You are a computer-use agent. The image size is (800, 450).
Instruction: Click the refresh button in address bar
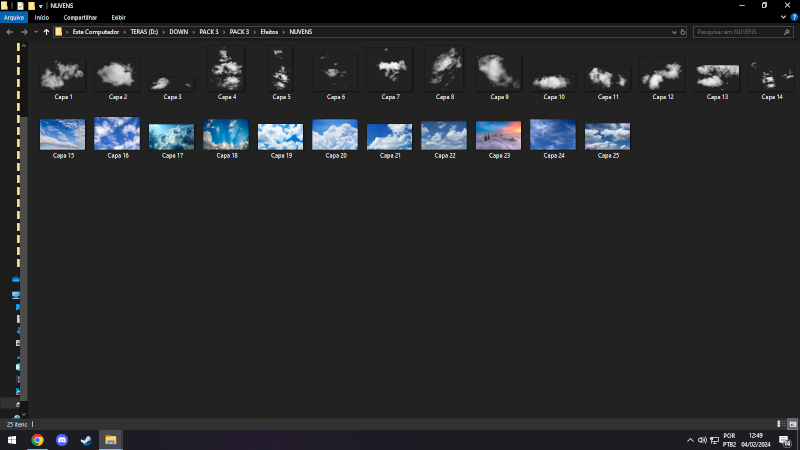pos(683,32)
